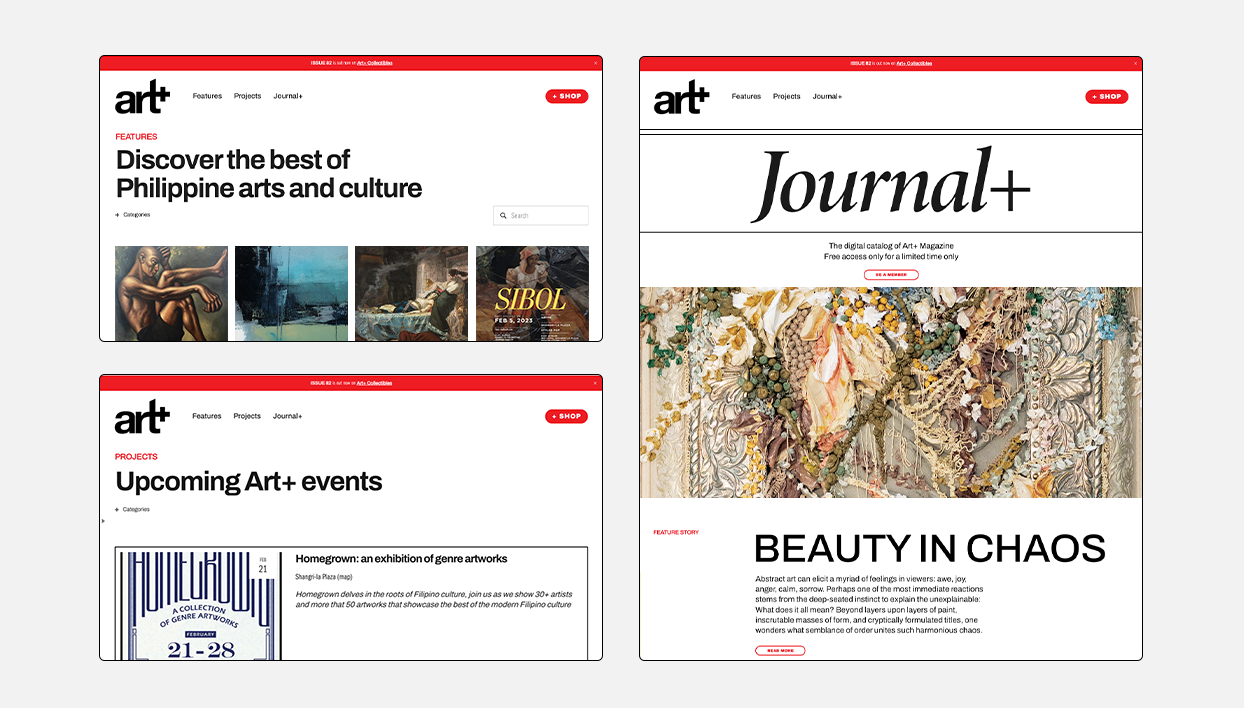Click the red PROJECTS section label
This screenshot has height=708, width=1244.
[136, 457]
